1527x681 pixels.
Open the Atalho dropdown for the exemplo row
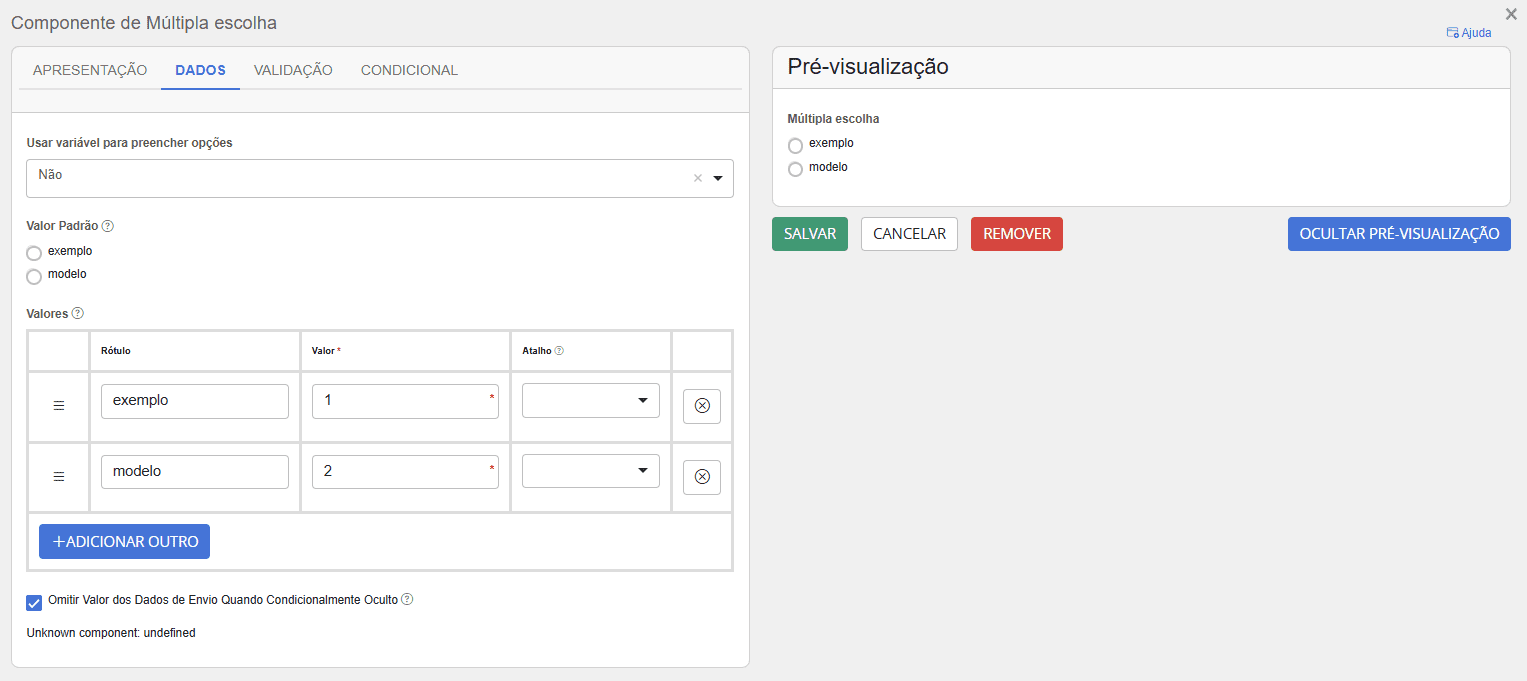tap(591, 401)
